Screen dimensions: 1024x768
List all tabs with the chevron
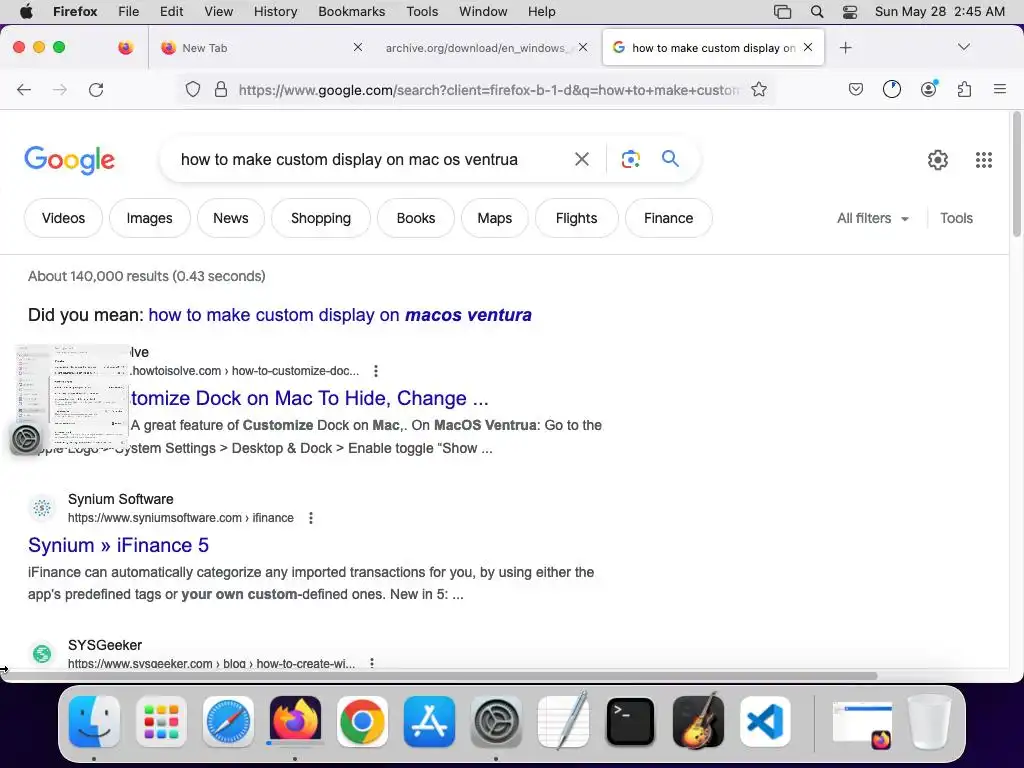click(963, 47)
